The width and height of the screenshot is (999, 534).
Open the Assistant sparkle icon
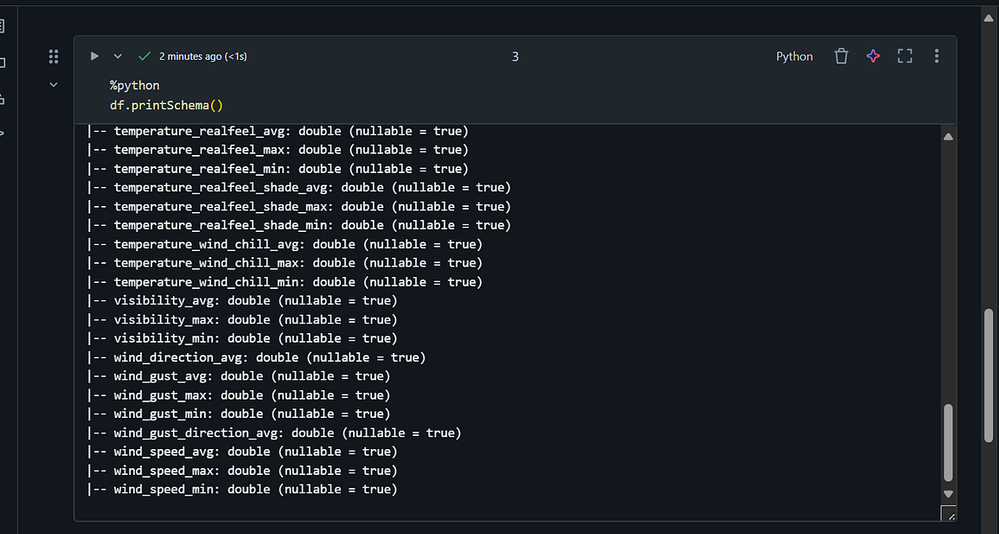(x=873, y=57)
